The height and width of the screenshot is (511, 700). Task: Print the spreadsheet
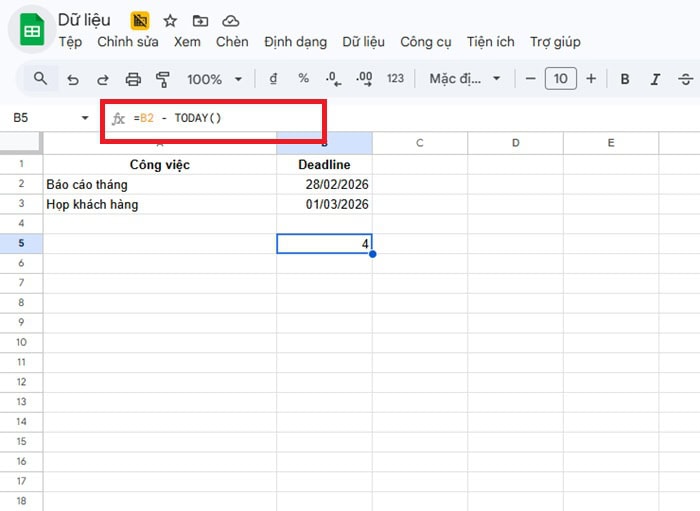(x=133, y=79)
